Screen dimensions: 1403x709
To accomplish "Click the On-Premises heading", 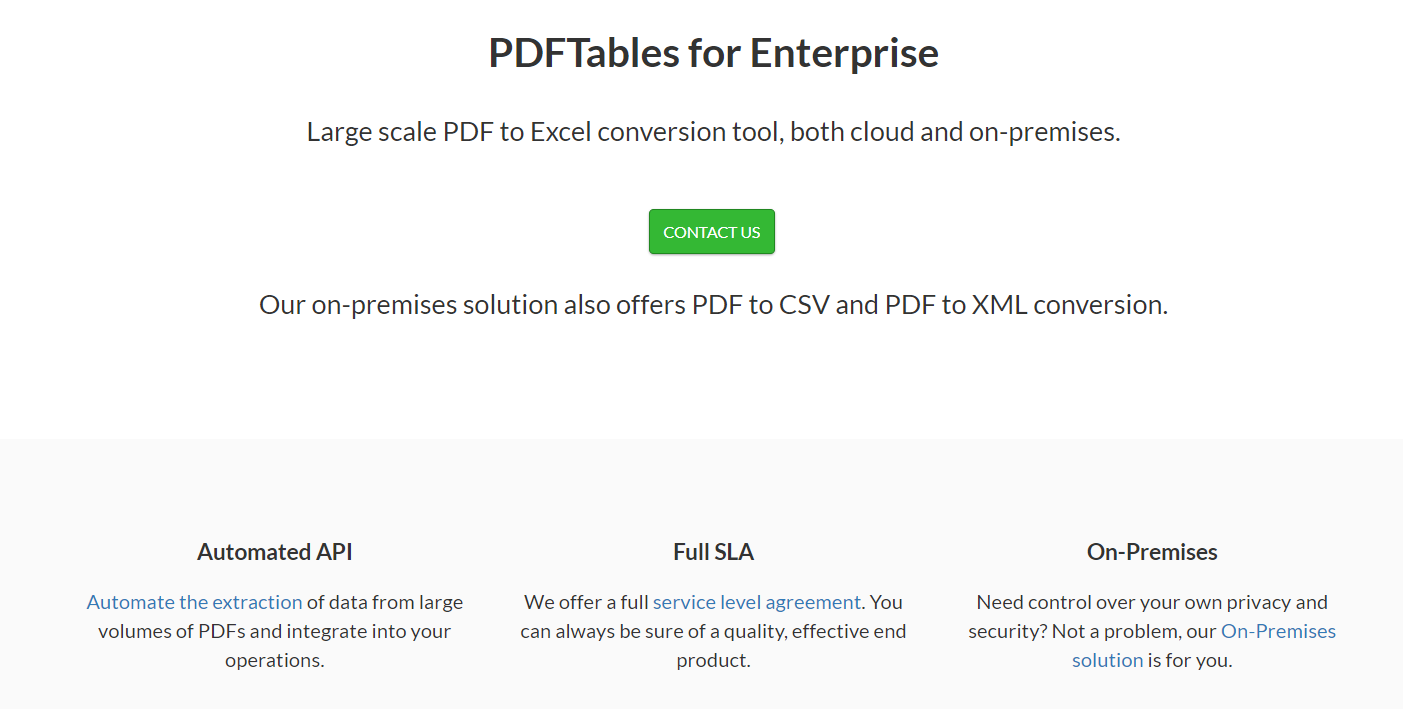I will click(x=1151, y=551).
